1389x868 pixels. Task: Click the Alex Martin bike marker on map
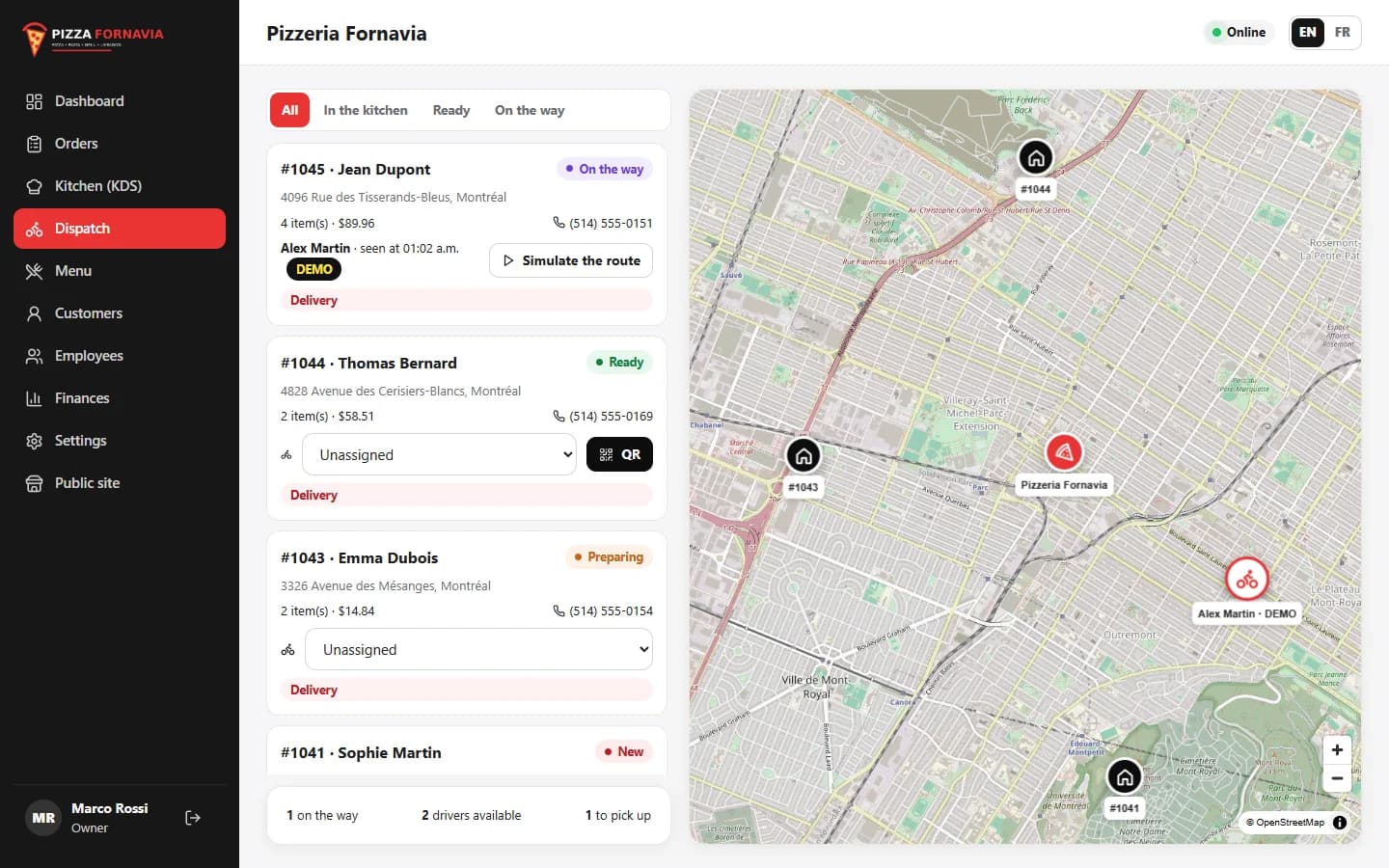point(1246,580)
